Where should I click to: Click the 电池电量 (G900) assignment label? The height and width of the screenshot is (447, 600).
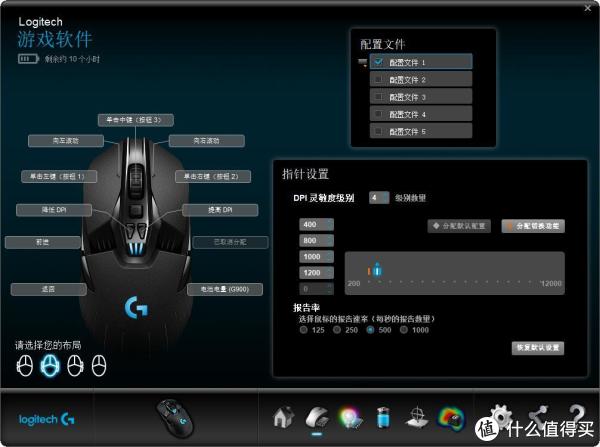click(x=225, y=289)
